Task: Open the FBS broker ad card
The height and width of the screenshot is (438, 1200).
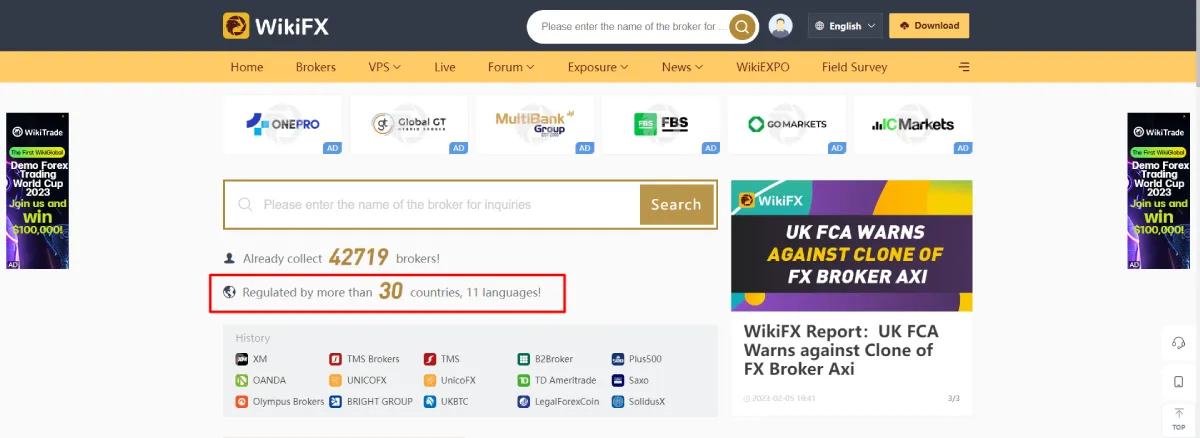Action: (x=661, y=124)
